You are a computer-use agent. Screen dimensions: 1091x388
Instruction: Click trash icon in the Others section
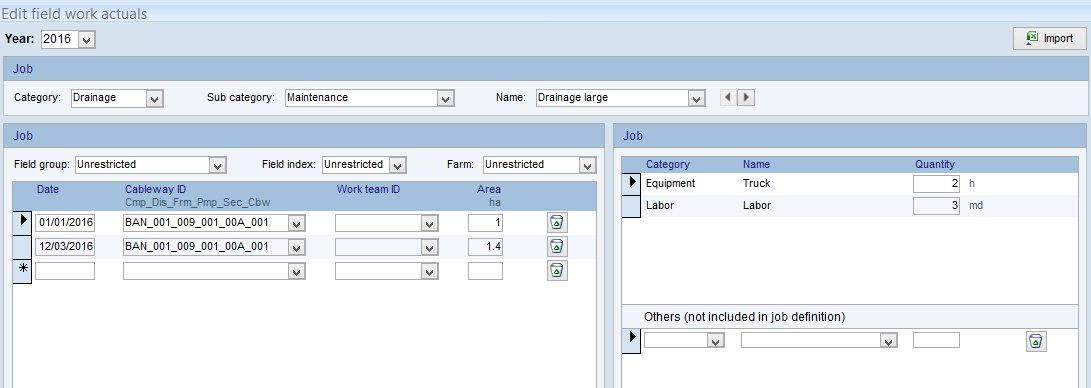click(1036, 341)
